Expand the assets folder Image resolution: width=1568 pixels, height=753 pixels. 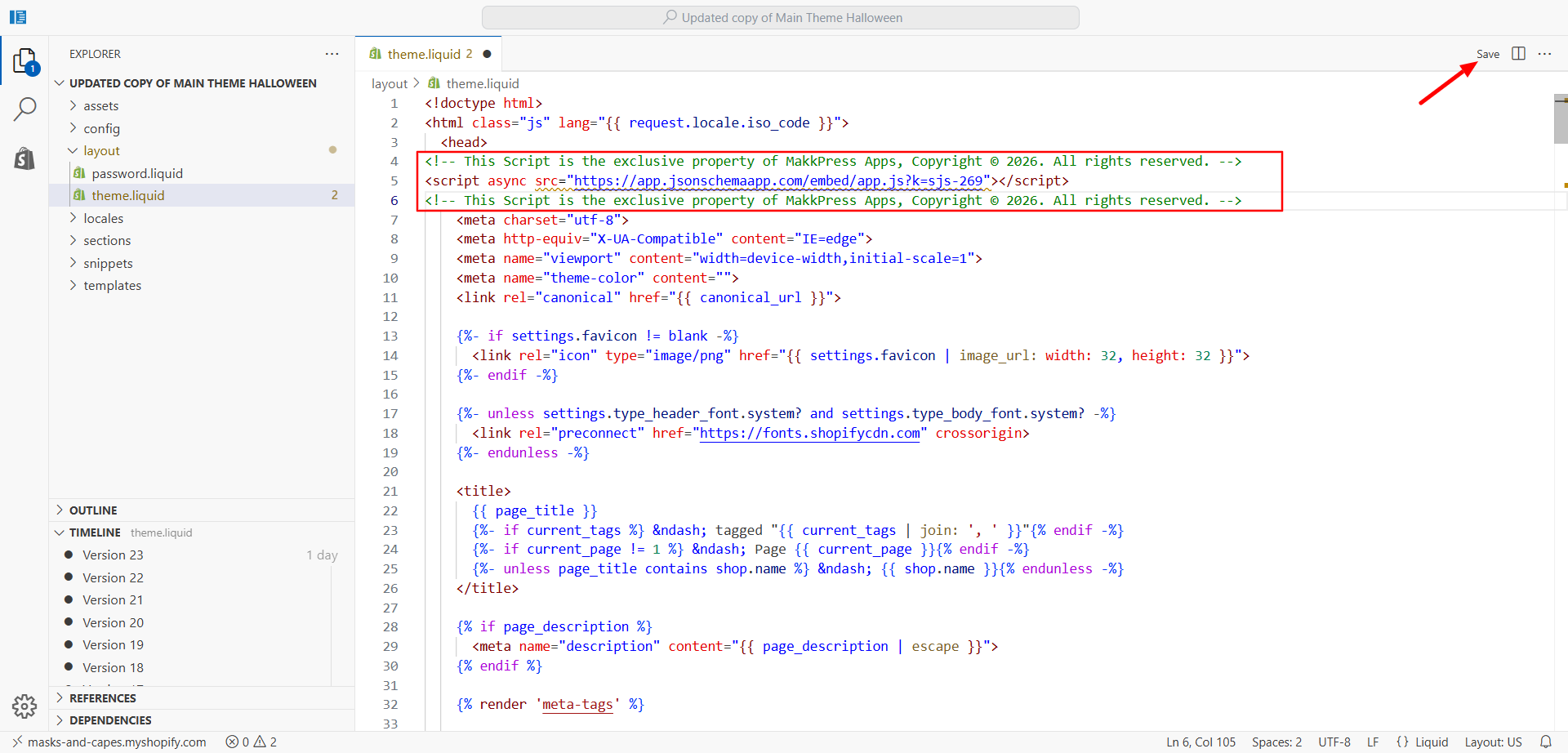click(x=100, y=105)
